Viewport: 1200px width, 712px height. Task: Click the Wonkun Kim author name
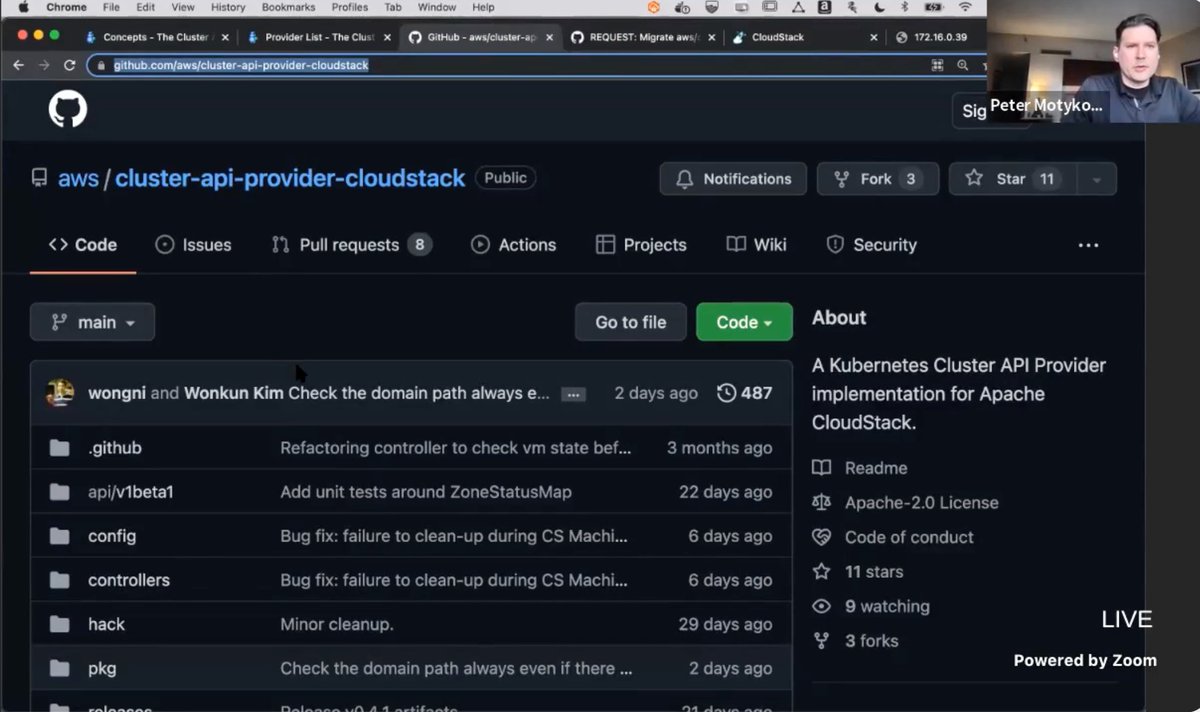tap(233, 393)
